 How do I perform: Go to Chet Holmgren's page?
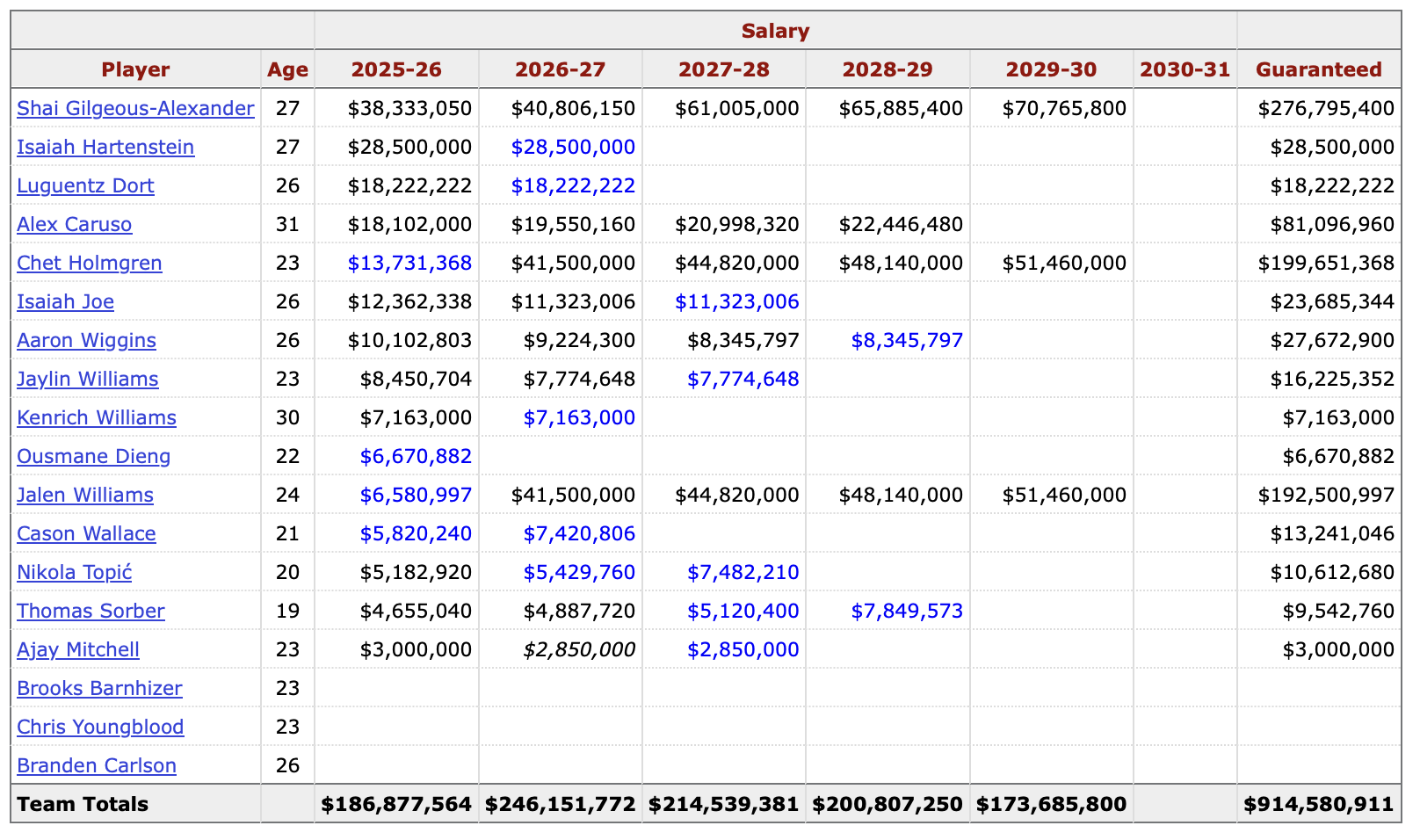tap(90, 263)
